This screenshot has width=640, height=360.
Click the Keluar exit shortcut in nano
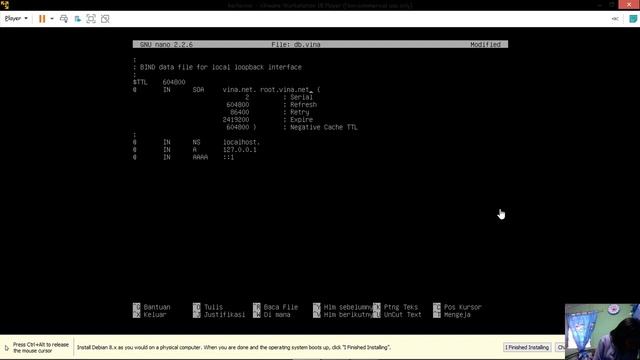tap(150, 315)
